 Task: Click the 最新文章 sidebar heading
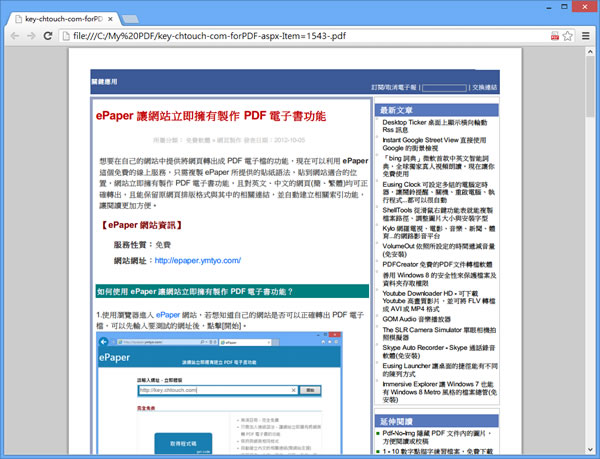[x=396, y=111]
